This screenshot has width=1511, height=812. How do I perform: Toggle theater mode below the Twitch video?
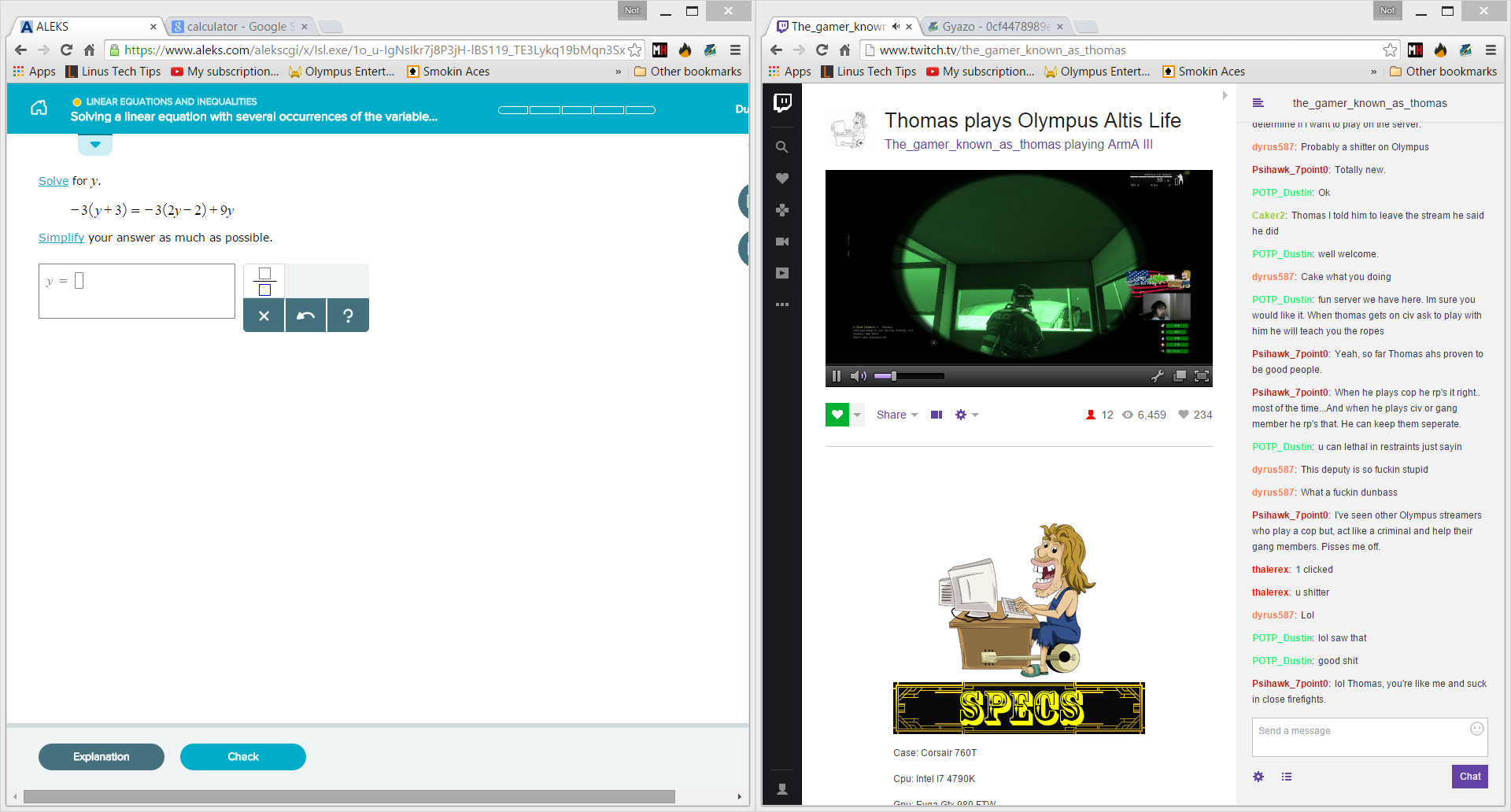pyautogui.click(x=937, y=415)
